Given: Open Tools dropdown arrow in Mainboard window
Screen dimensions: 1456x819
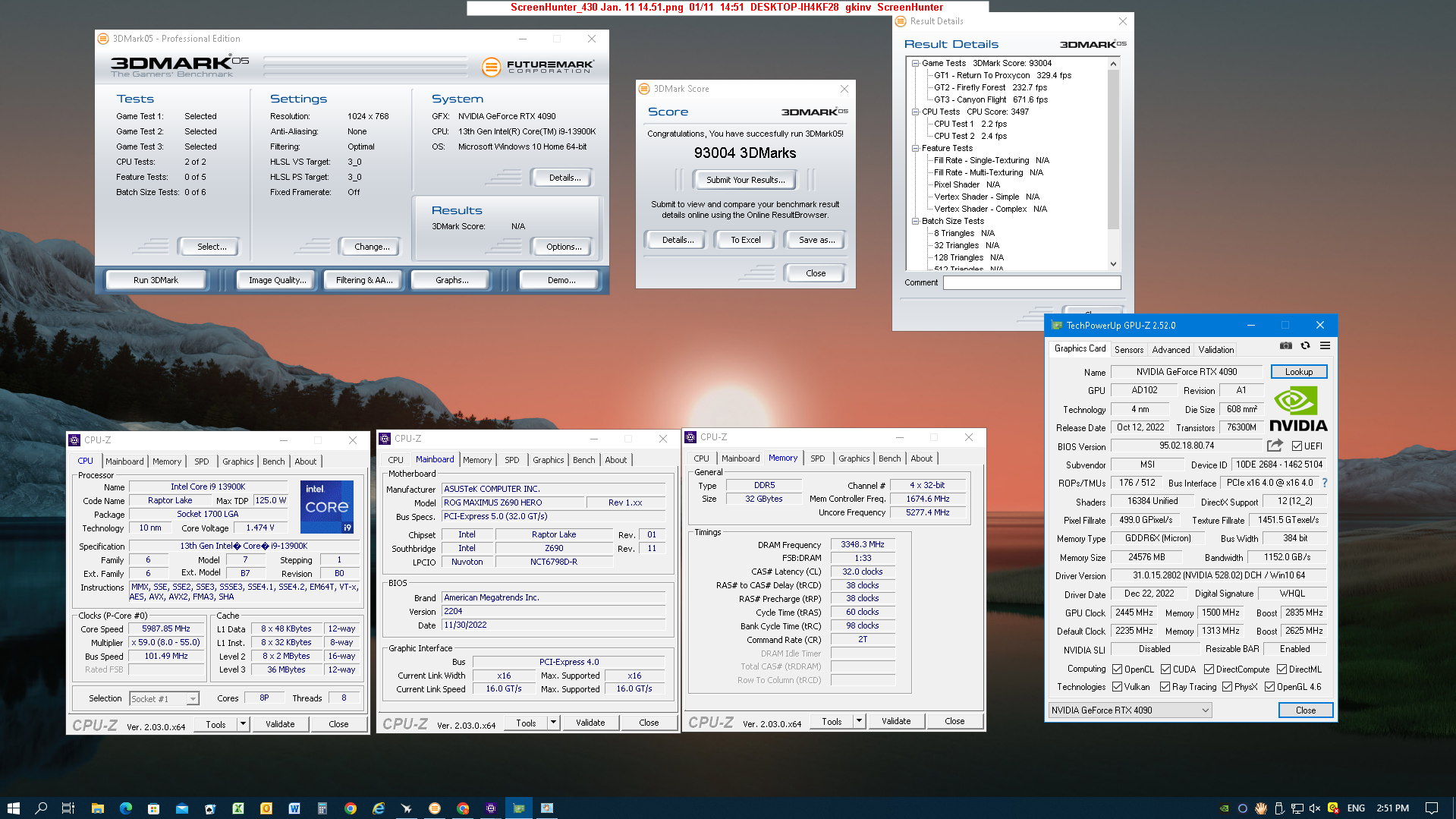Looking at the screenshot, I should point(553,723).
